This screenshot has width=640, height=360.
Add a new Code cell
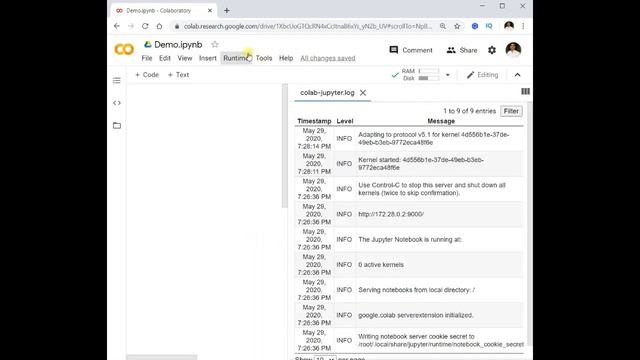coord(147,75)
